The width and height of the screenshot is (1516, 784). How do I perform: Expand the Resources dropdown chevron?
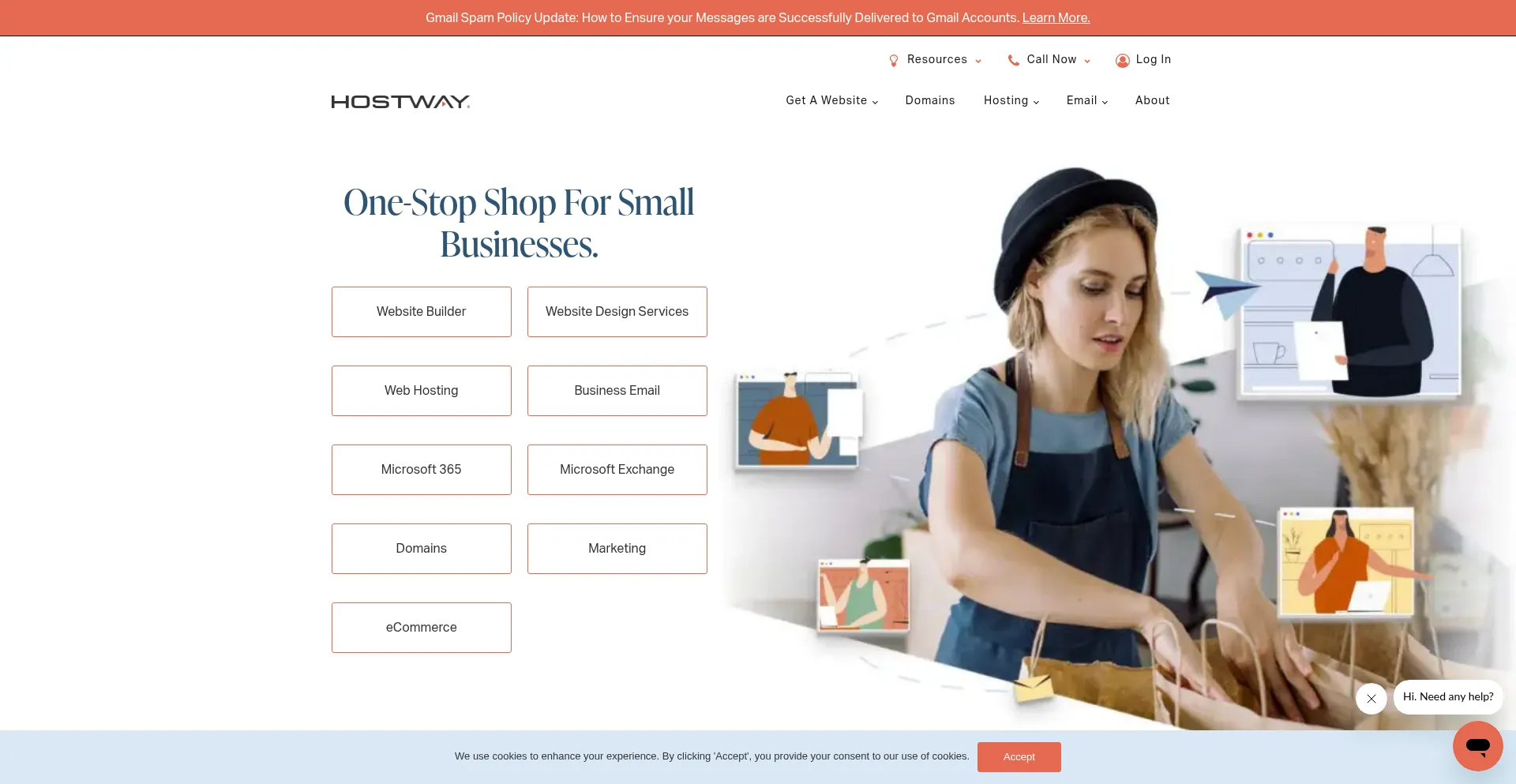(x=978, y=61)
